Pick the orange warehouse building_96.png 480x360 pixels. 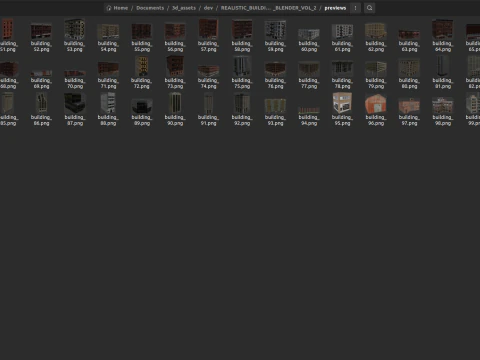click(376, 104)
